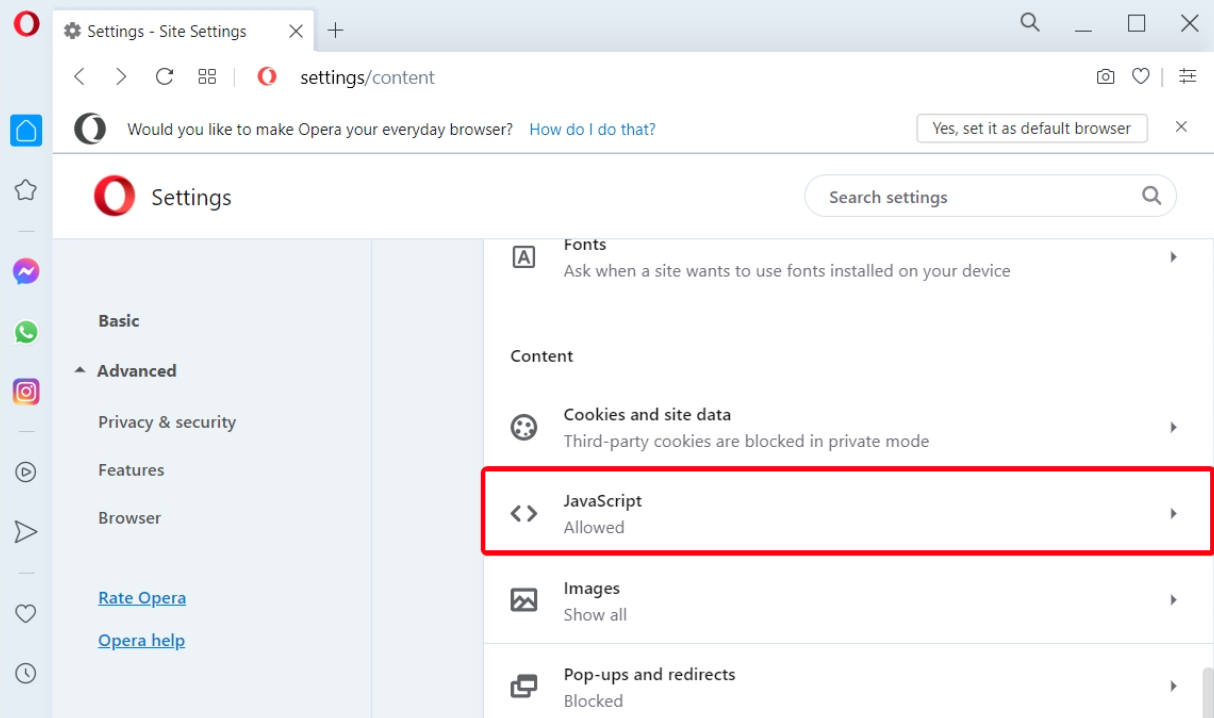The height and width of the screenshot is (718, 1214).
Task: Expand the Images content setting
Action: click(x=847, y=601)
